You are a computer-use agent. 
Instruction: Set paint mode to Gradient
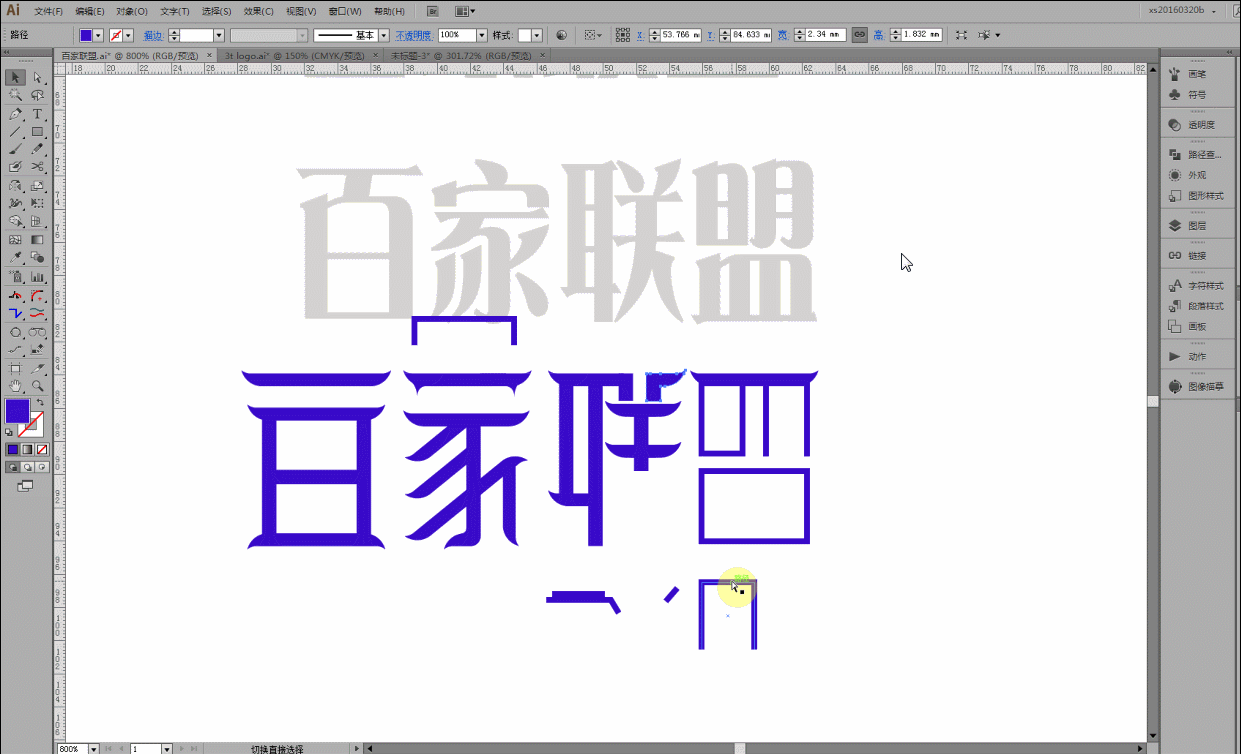(27, 449)
